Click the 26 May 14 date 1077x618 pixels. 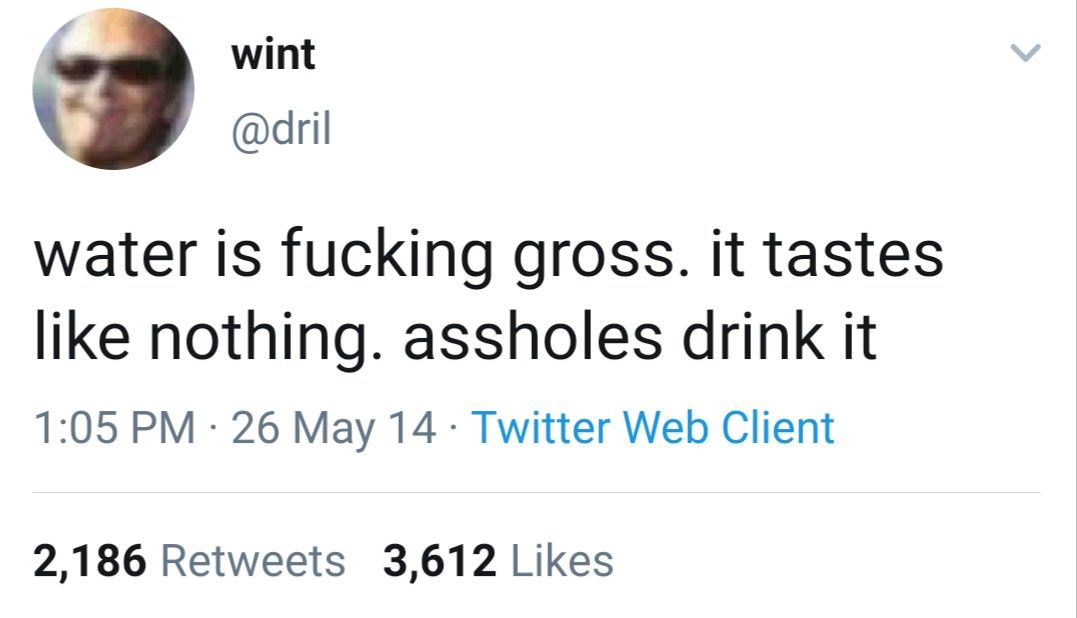click(x=333, y=428)
